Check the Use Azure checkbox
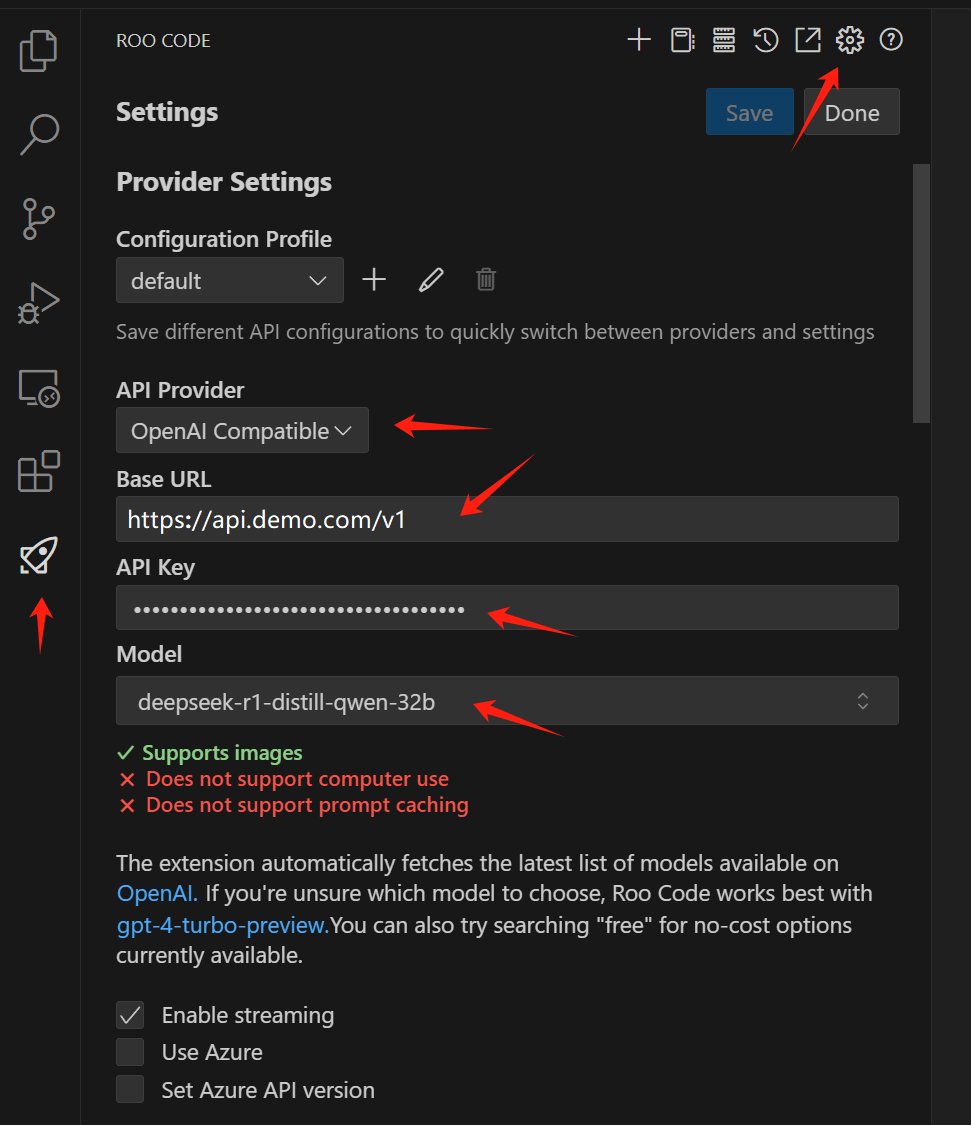The width and height of the screenshot is (972, 1126). (x=130, y=1052)
